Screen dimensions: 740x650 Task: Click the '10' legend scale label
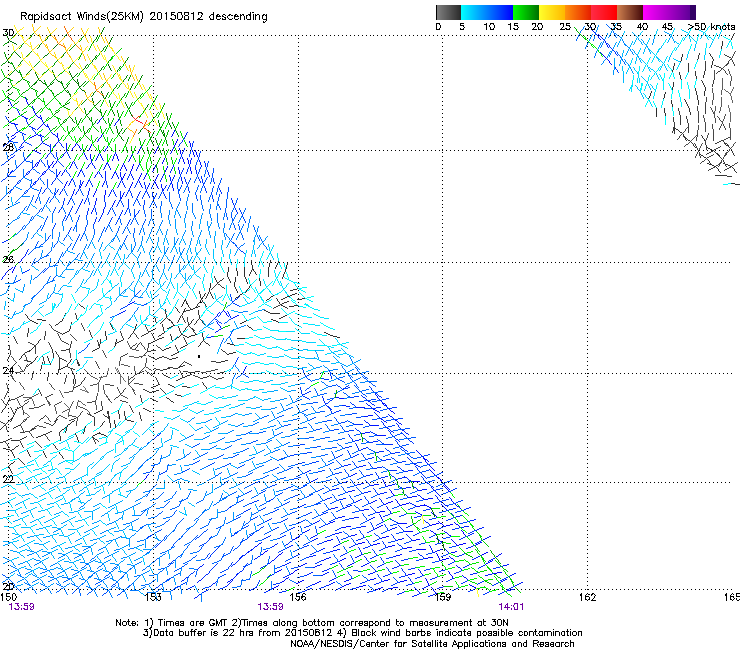(x=489, y=27)
